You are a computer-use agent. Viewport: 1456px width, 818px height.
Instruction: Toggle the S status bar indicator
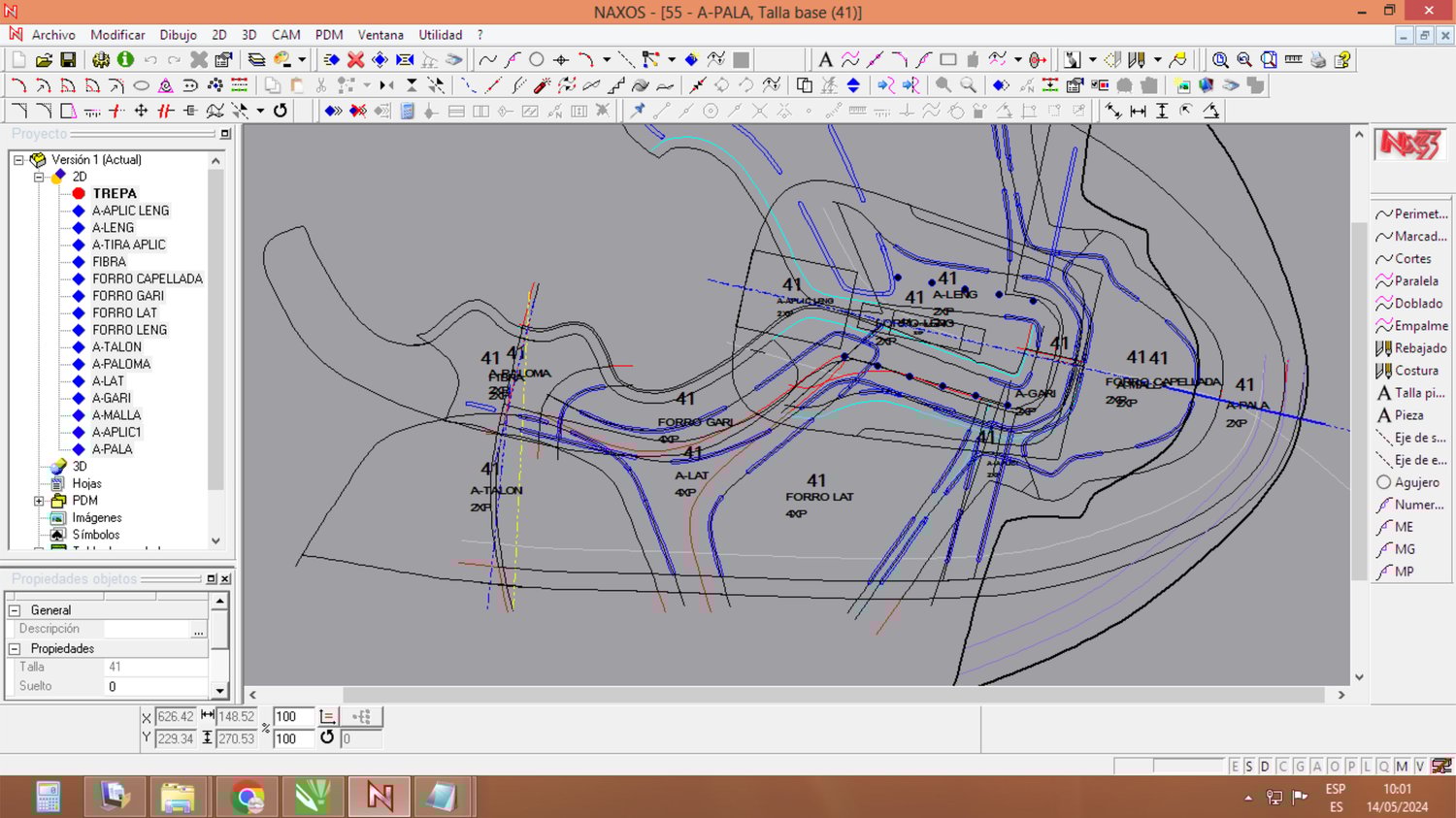pyautogui.click(x=1249, y=767)
